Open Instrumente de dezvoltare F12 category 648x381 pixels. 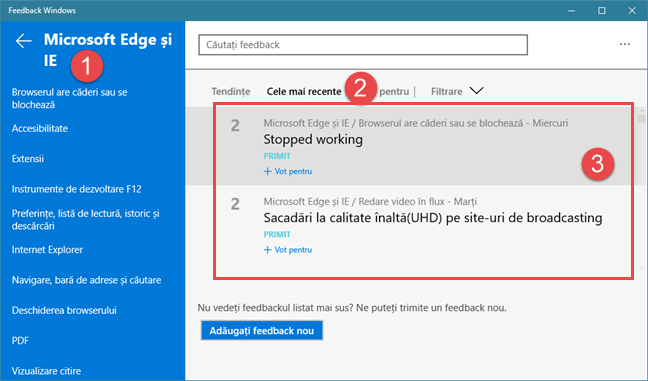tap(76, 189)
